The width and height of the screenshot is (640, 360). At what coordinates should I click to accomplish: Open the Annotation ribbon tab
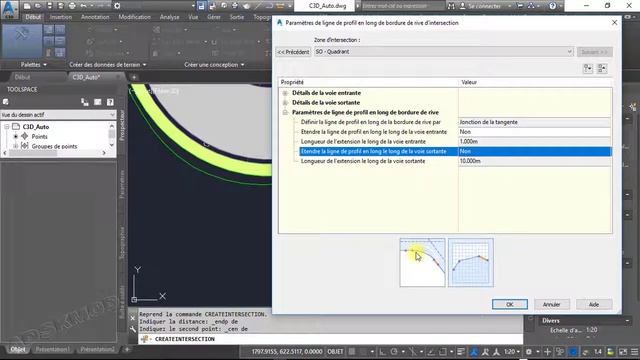pyautogui.click(x=95, y=17)
